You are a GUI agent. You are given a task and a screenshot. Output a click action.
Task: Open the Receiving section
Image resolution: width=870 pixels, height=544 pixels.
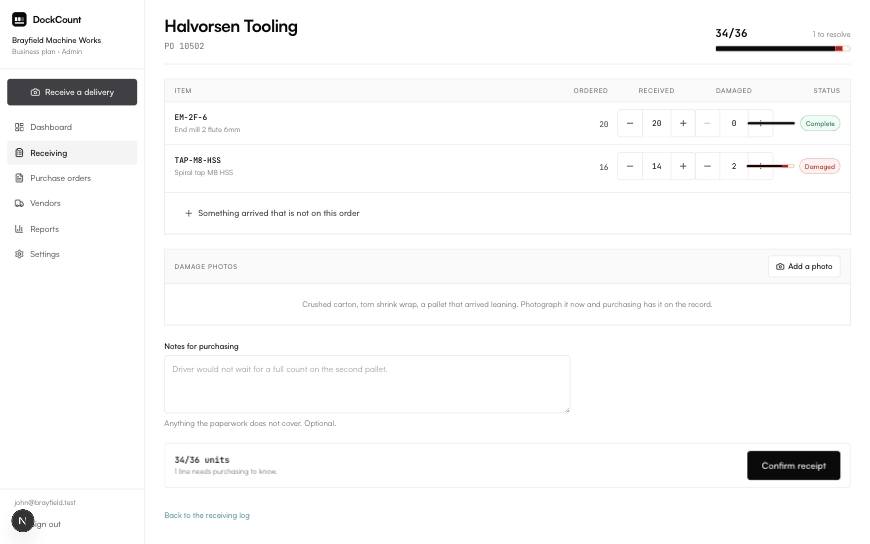click(72, 153)
